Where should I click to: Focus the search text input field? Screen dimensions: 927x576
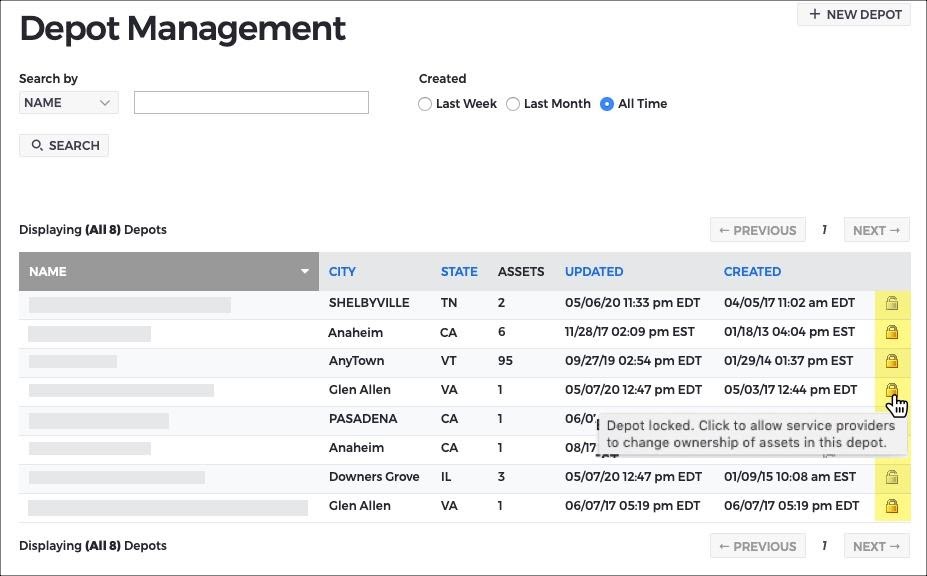[x=251, y=102]
